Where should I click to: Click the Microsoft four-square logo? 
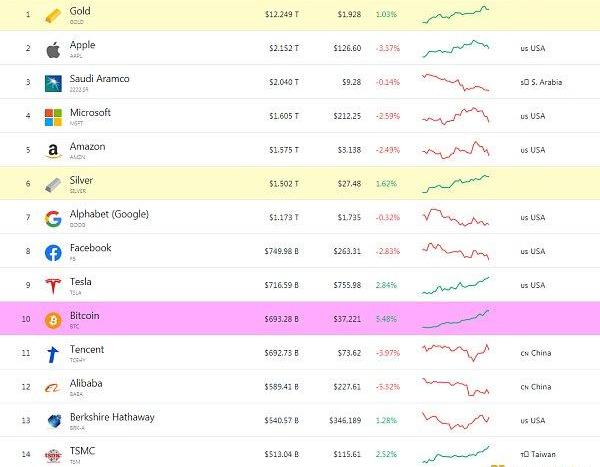(x=53, y=117)
